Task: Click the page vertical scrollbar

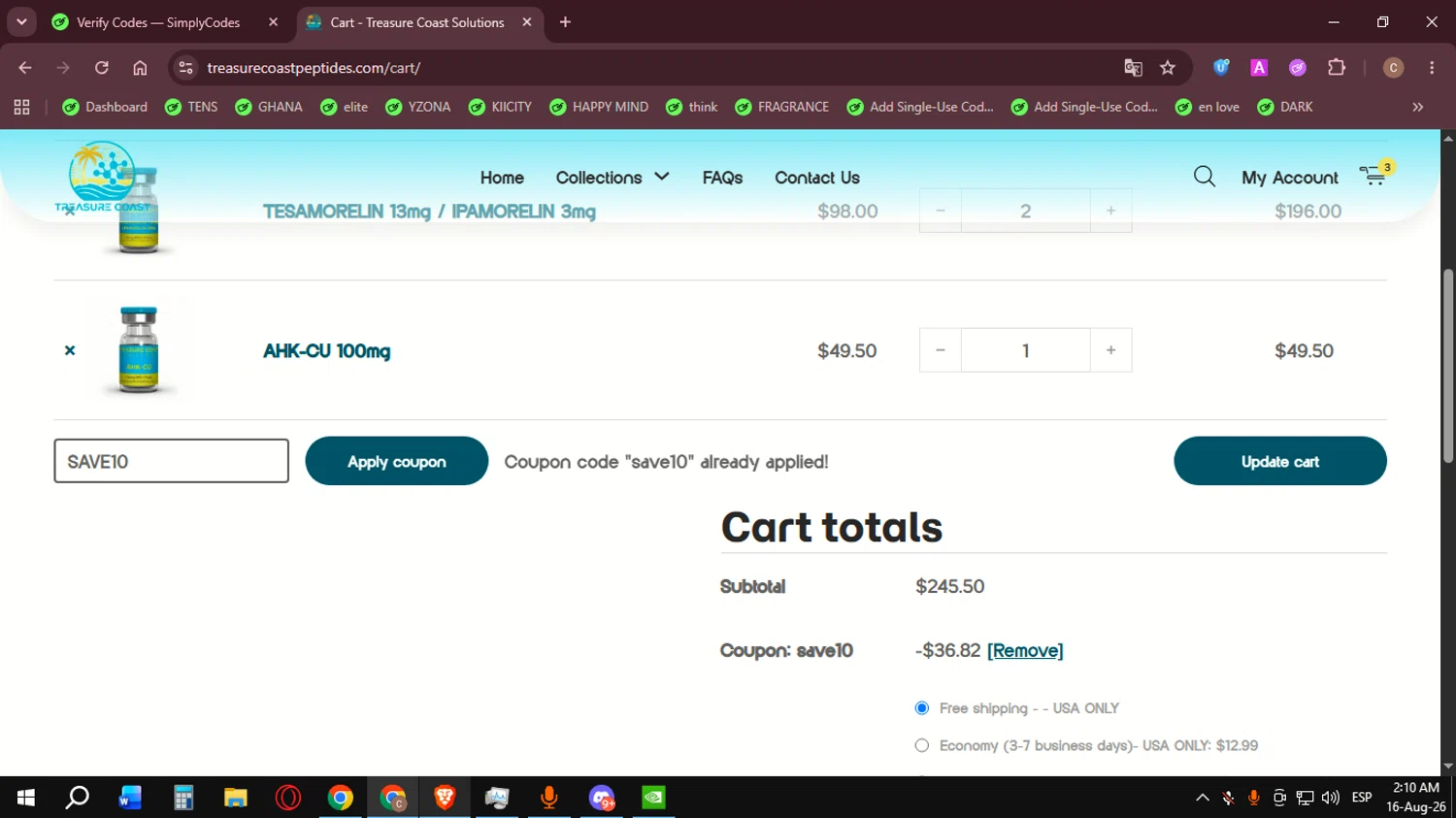Action: pos(1447,366)
